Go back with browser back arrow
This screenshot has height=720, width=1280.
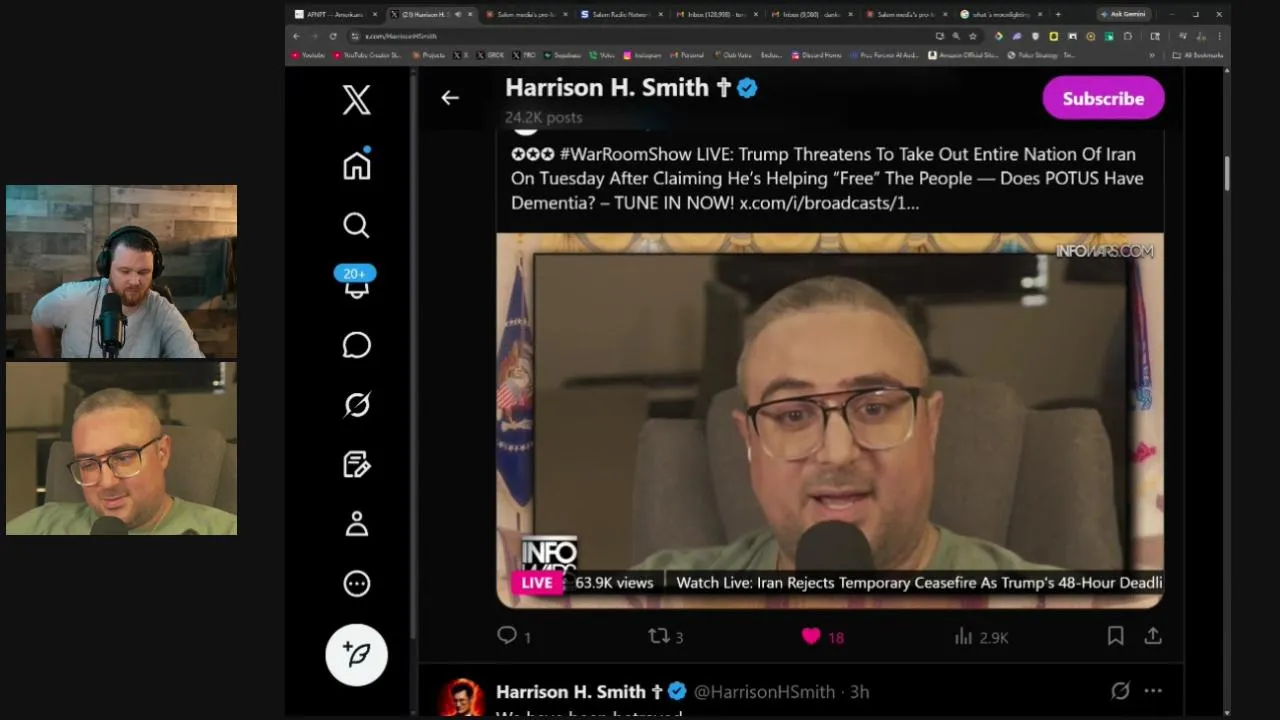coord(296,36)
